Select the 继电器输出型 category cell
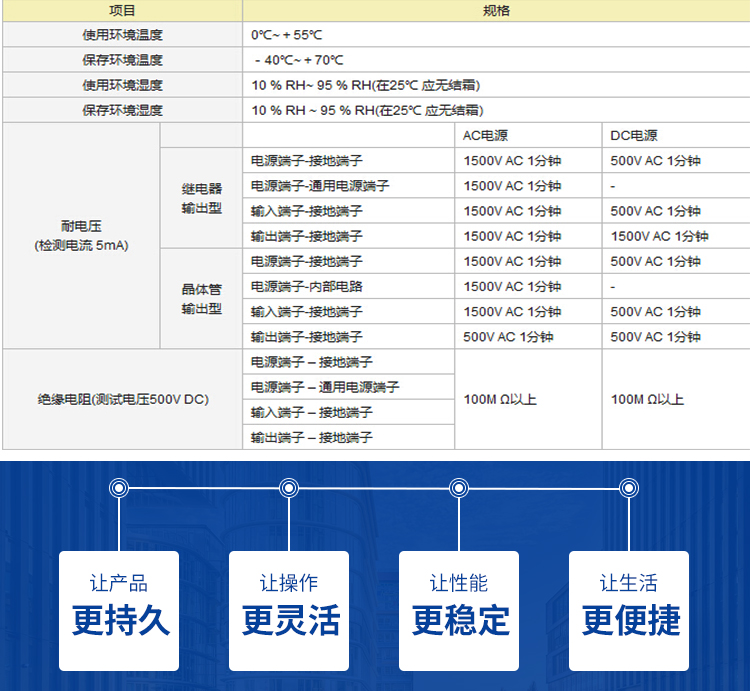The width and height of the screenshot is (750, 691). point(201,198)
